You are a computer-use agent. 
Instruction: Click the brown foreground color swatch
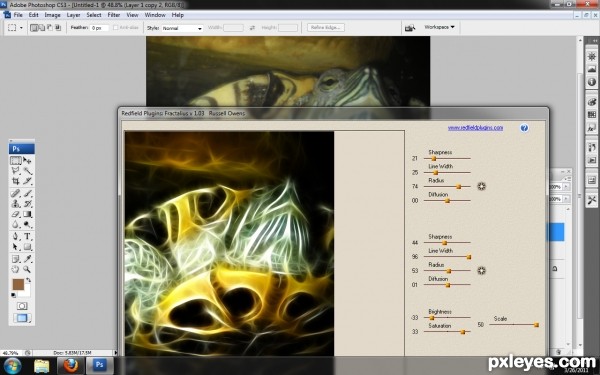18,284
